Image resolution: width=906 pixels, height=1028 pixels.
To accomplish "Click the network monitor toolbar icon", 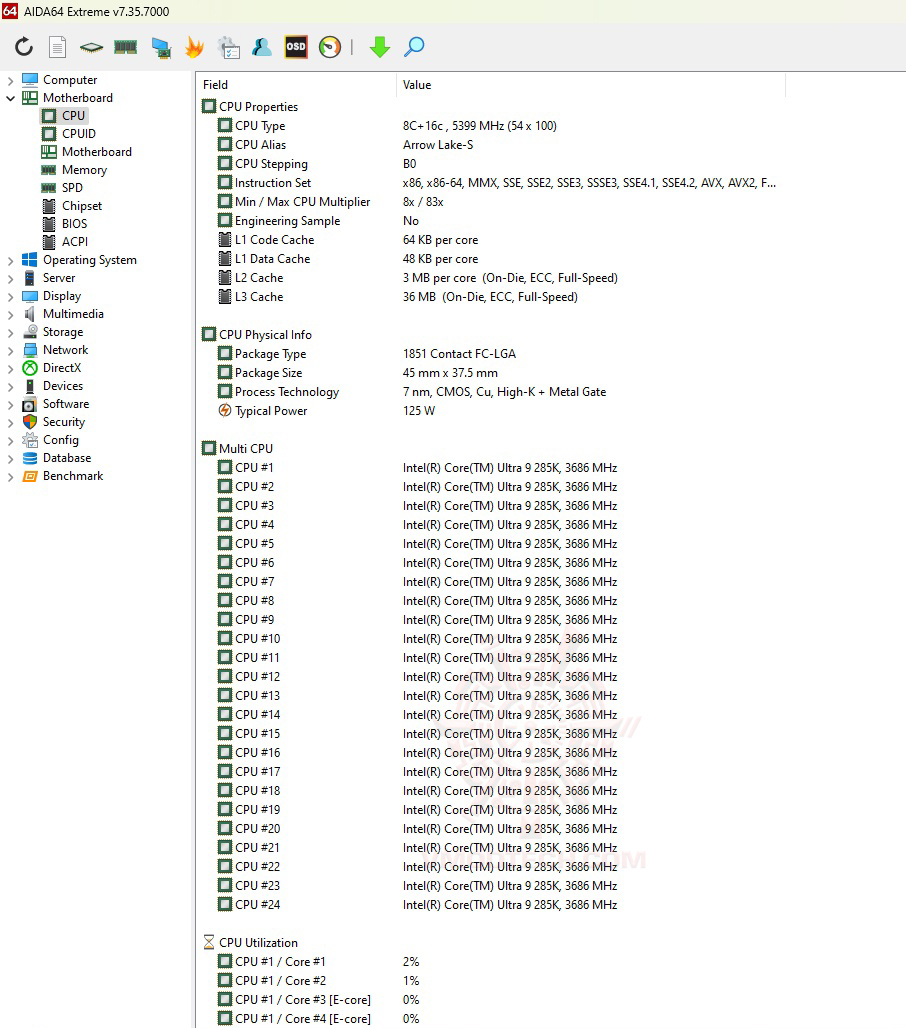I will [x=161, y=47].
